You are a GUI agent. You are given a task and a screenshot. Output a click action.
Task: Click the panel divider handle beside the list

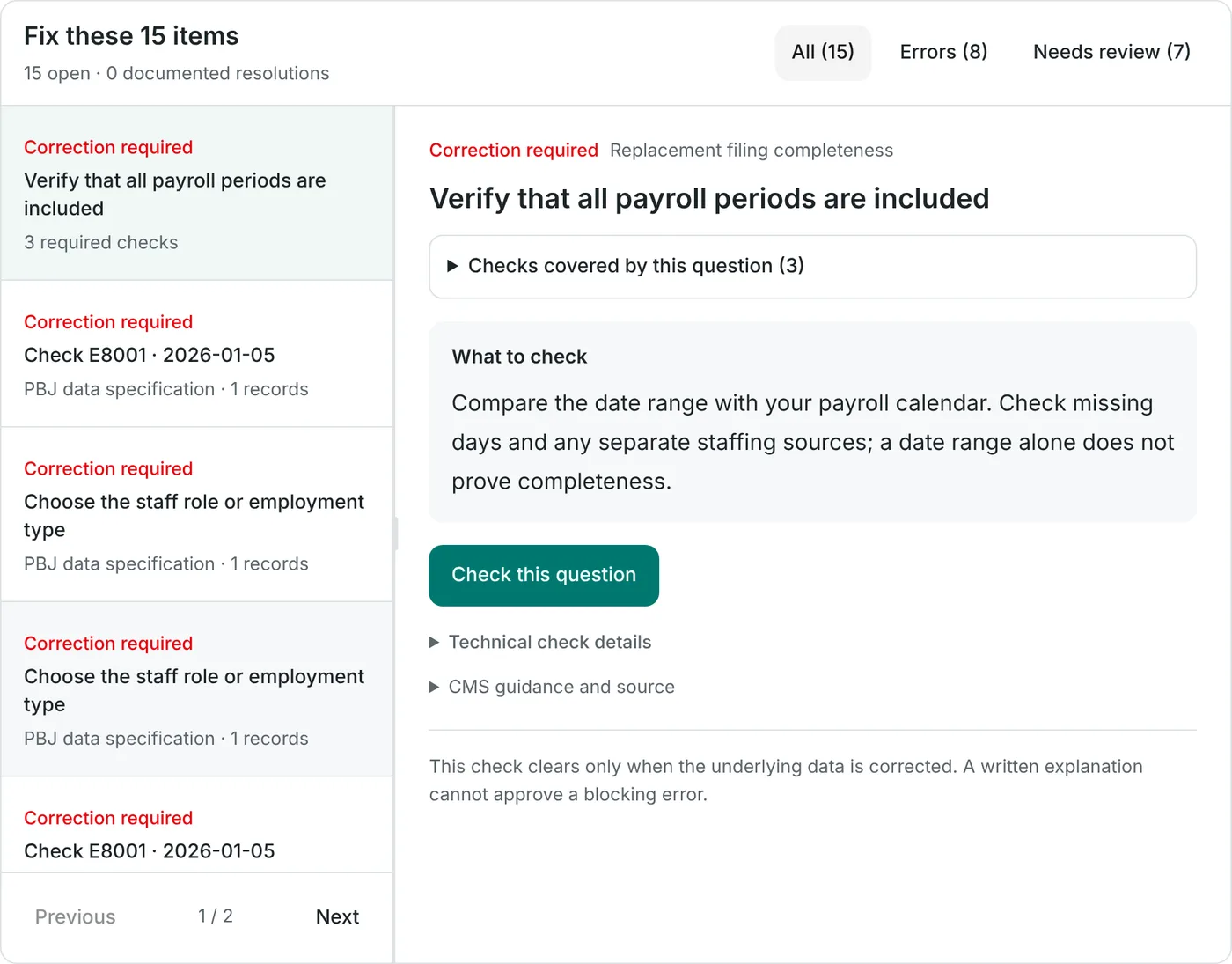pos(395,534)
